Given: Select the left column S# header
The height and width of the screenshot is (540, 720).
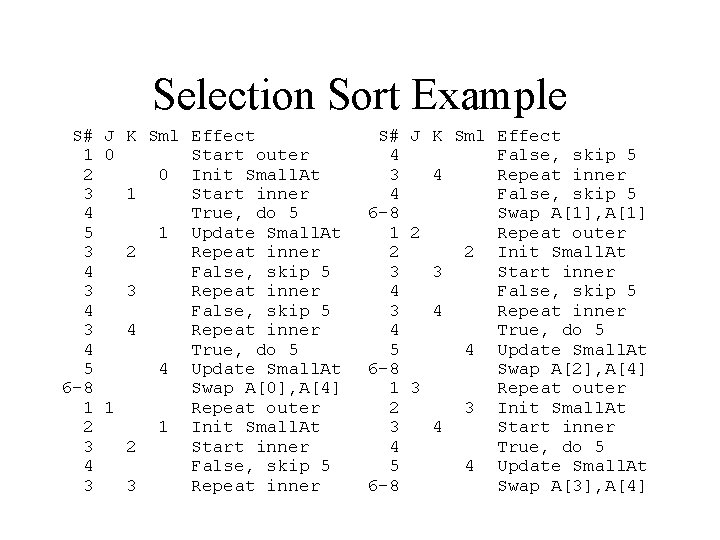Looking at the screenshot, I should [83, 136].
